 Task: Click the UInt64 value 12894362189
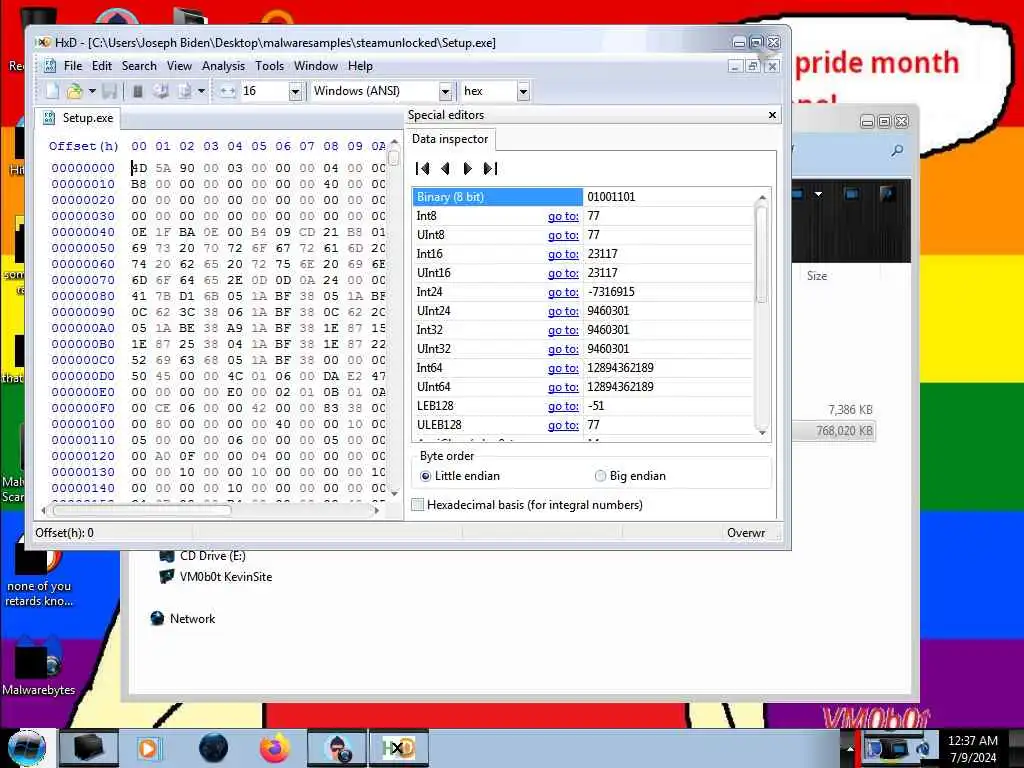[x=620, y=387]
